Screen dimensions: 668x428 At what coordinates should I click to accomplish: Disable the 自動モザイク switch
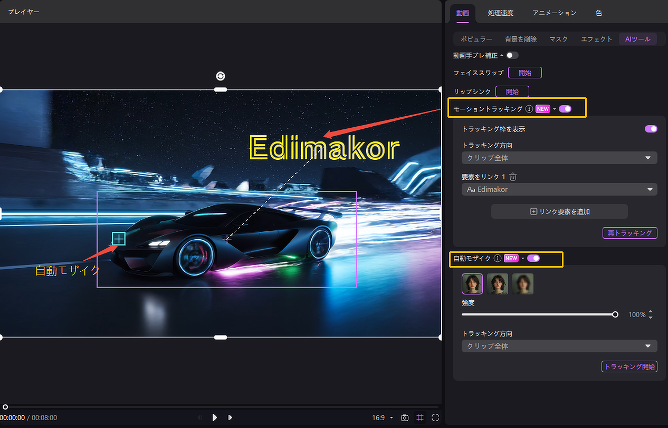point(533,258)
